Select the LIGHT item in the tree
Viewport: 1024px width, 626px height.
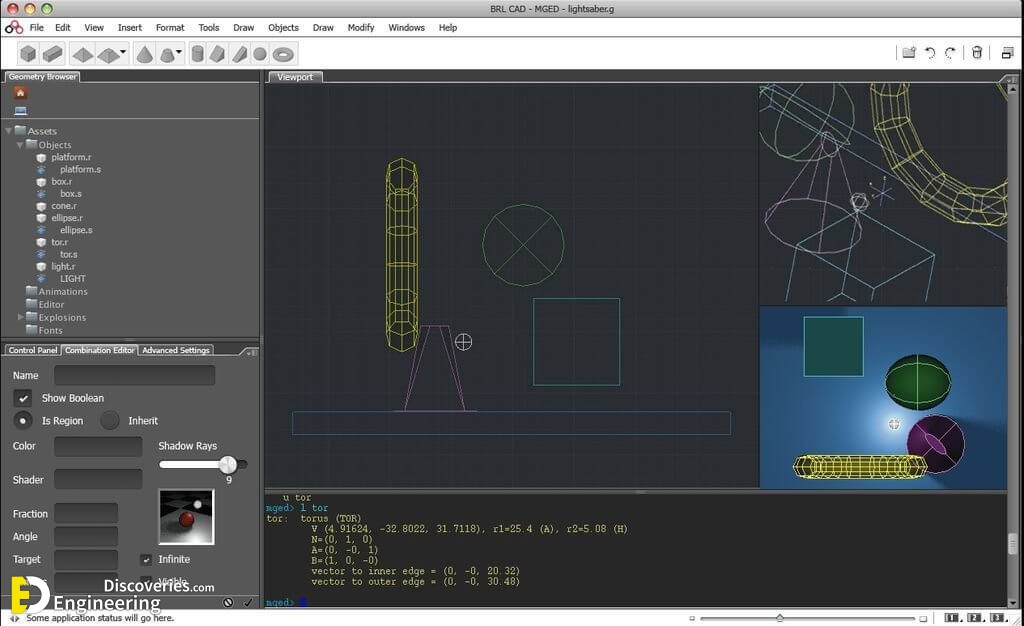(x=72, y=279)
